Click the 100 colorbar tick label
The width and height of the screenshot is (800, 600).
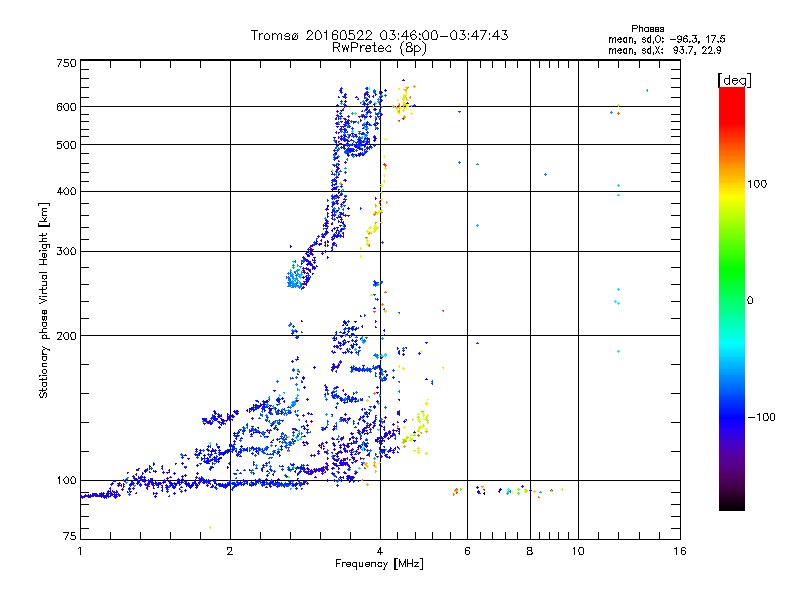[757, 184]
